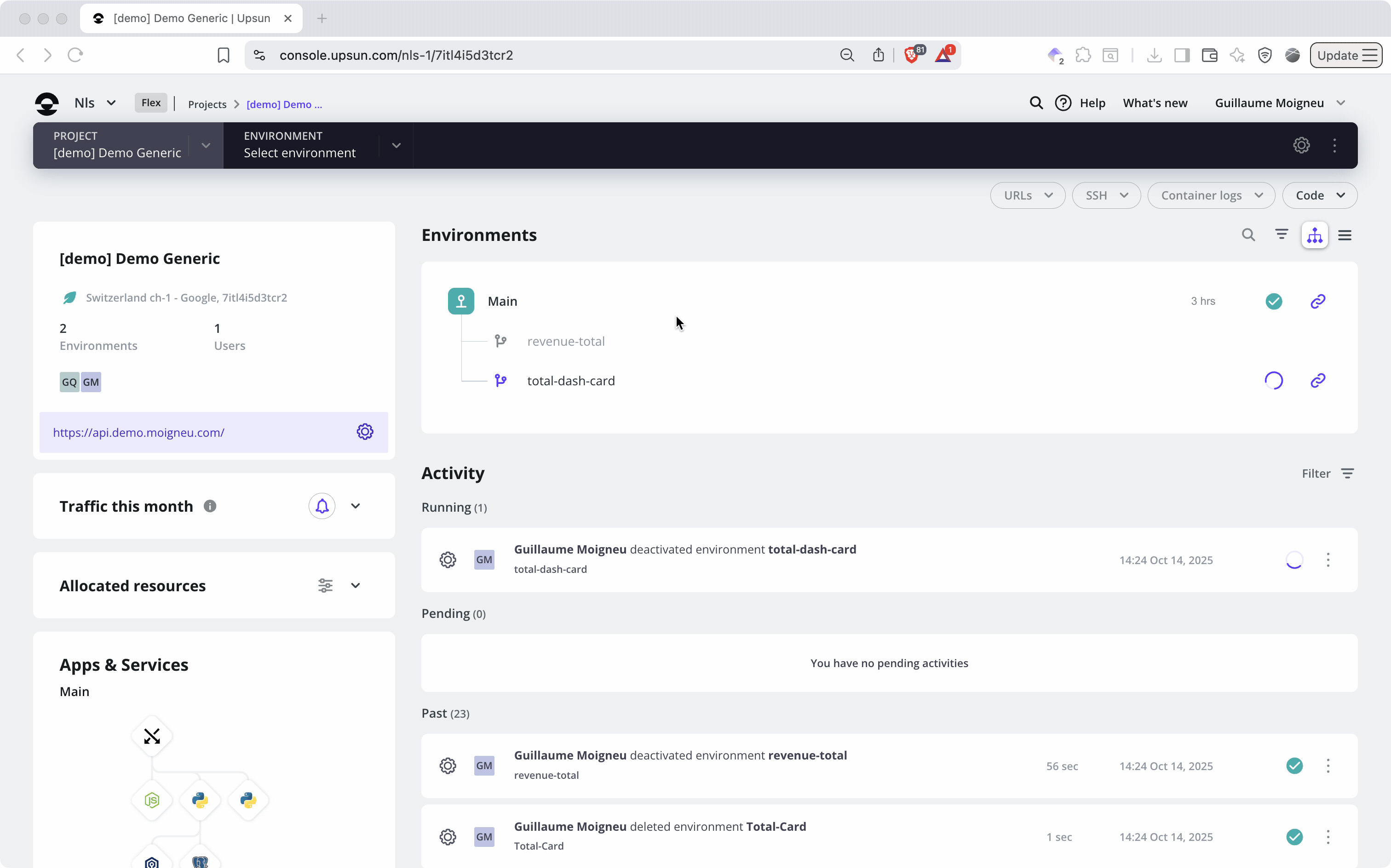Select the total-dash-card environment
Image resolution: width=1391 pixels, height=868 pixels.
pyautogui.click(x=570, y=381)
